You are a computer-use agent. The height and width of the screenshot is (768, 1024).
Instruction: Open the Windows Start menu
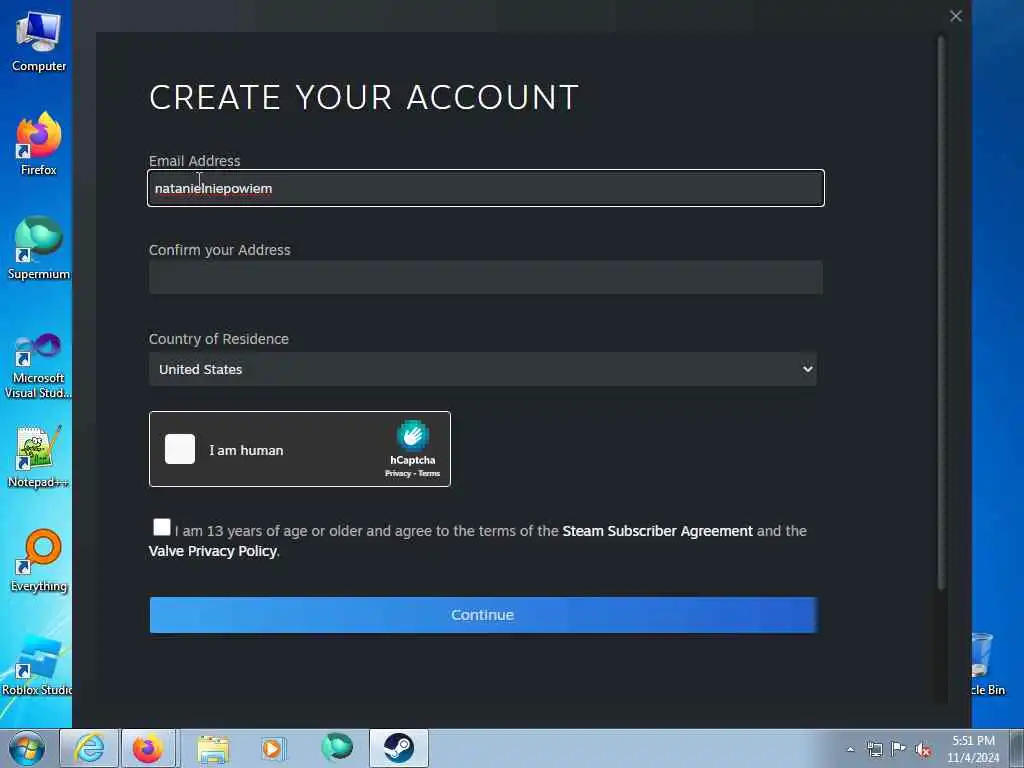pos(27,748)
